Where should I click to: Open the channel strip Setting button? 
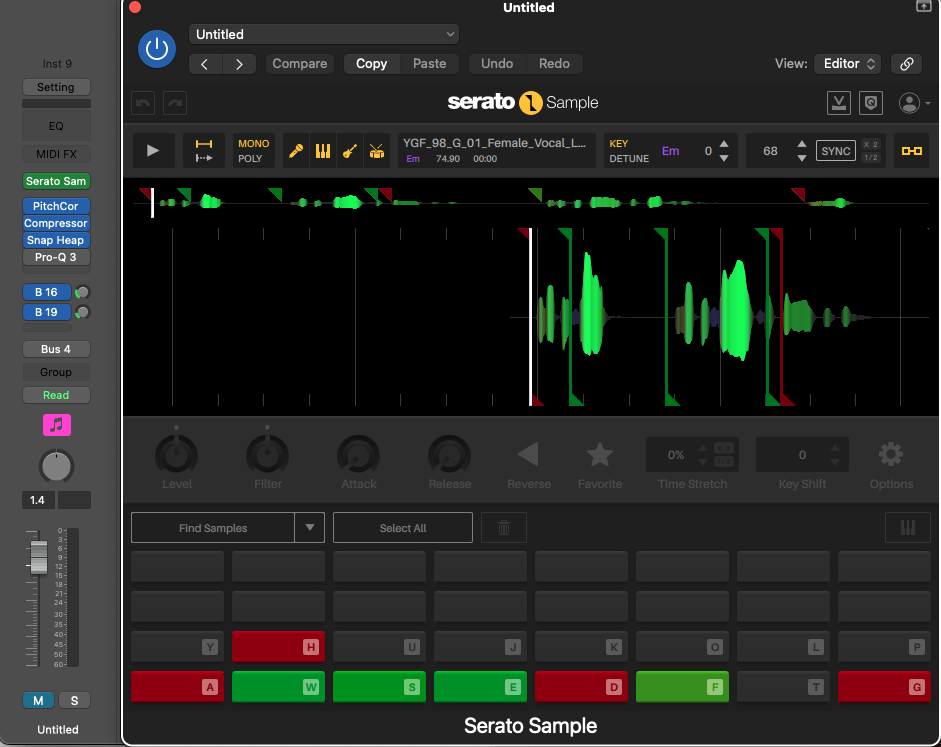56,87
